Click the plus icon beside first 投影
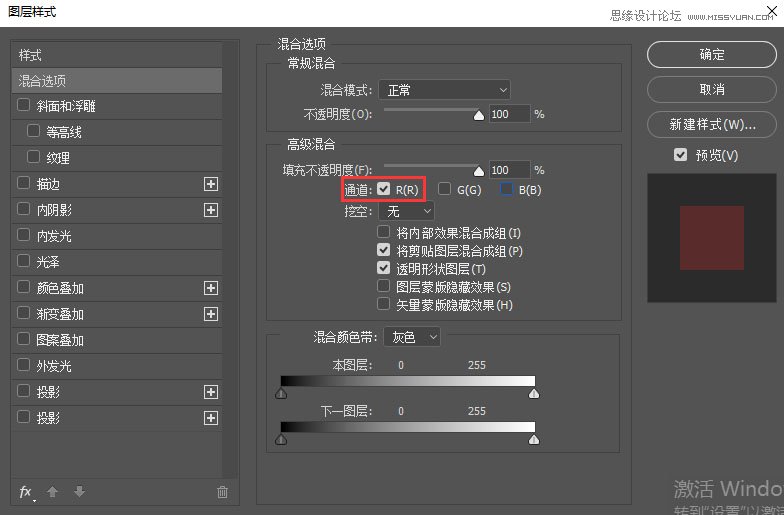The image size is (784, 515). 211,392
